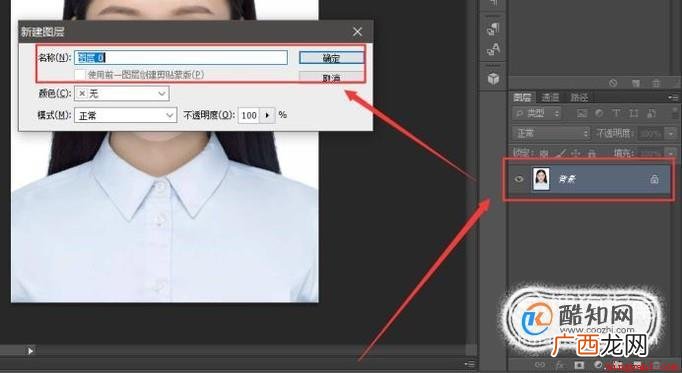Toggle visibility eye of 背景 layer

click(518, 179)
